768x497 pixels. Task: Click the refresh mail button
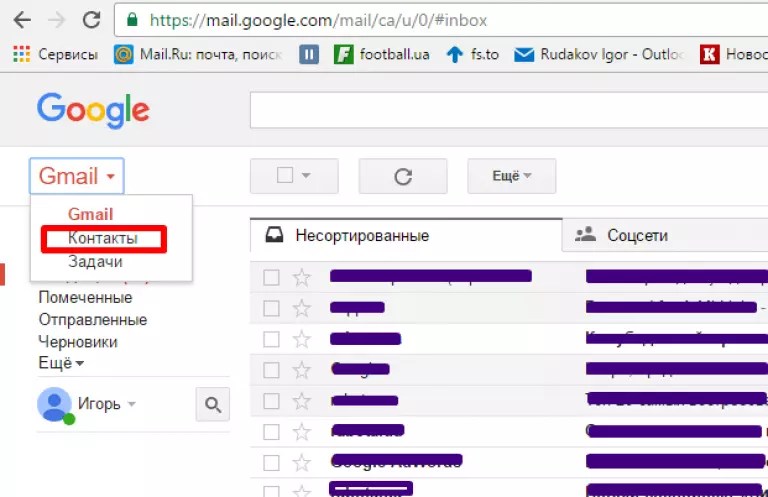(403, 176)
